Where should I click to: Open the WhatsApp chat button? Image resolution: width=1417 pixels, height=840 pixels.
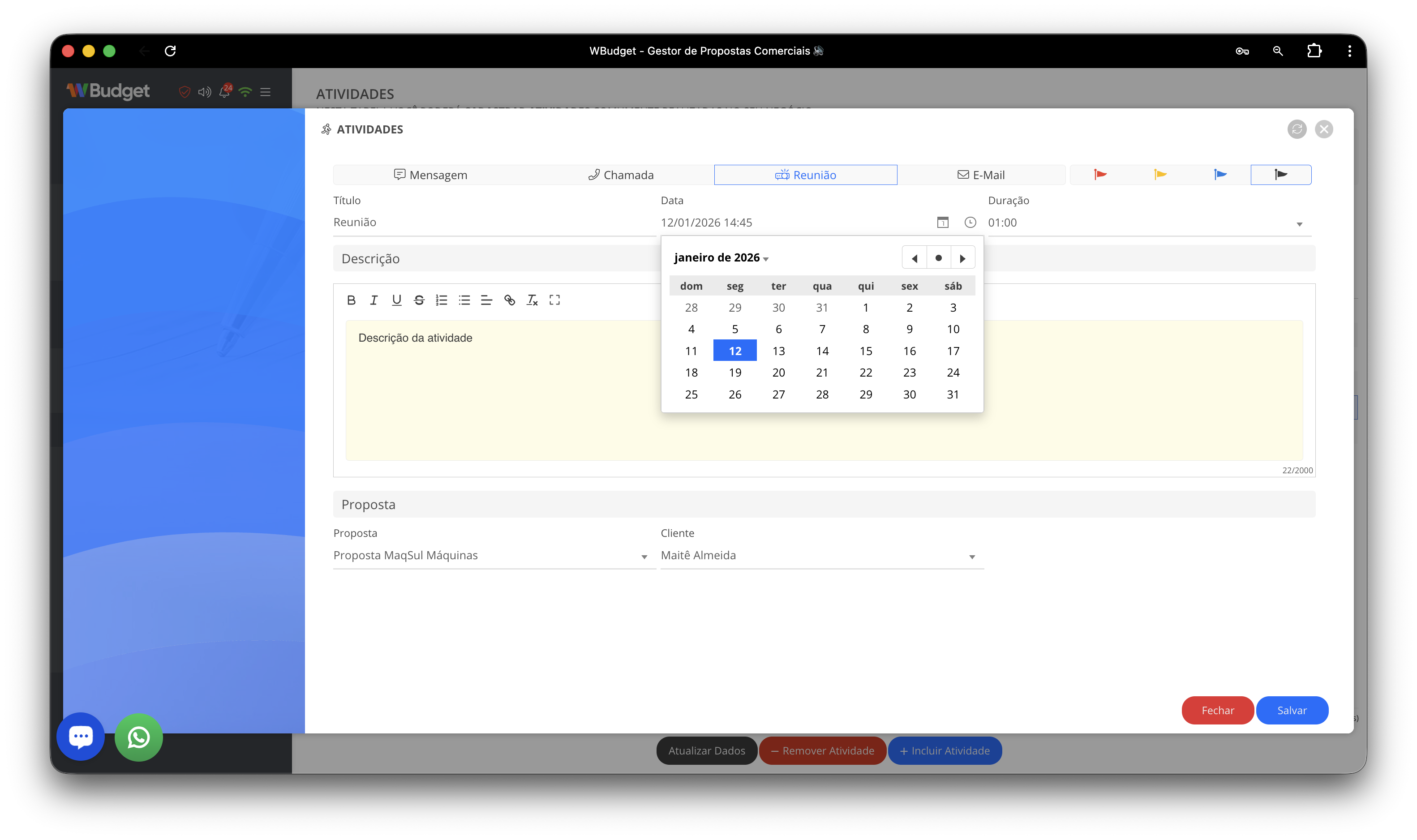(139, 737)
